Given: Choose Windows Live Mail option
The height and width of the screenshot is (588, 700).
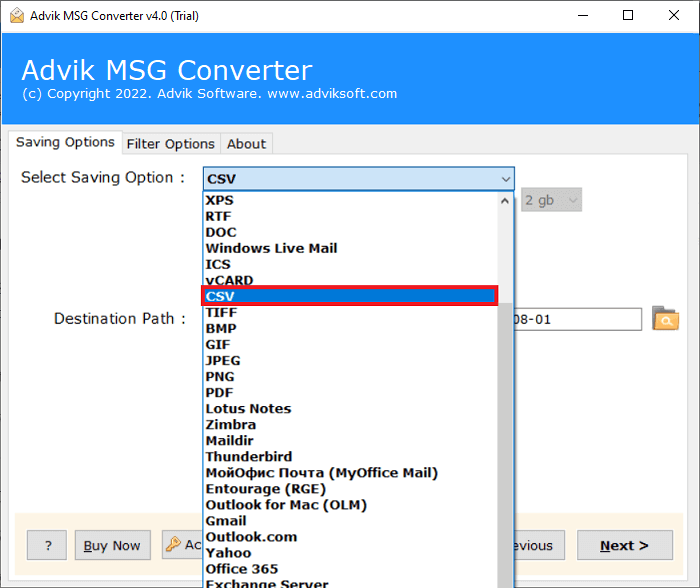Looking at the screenshot, I should [351, 248].
